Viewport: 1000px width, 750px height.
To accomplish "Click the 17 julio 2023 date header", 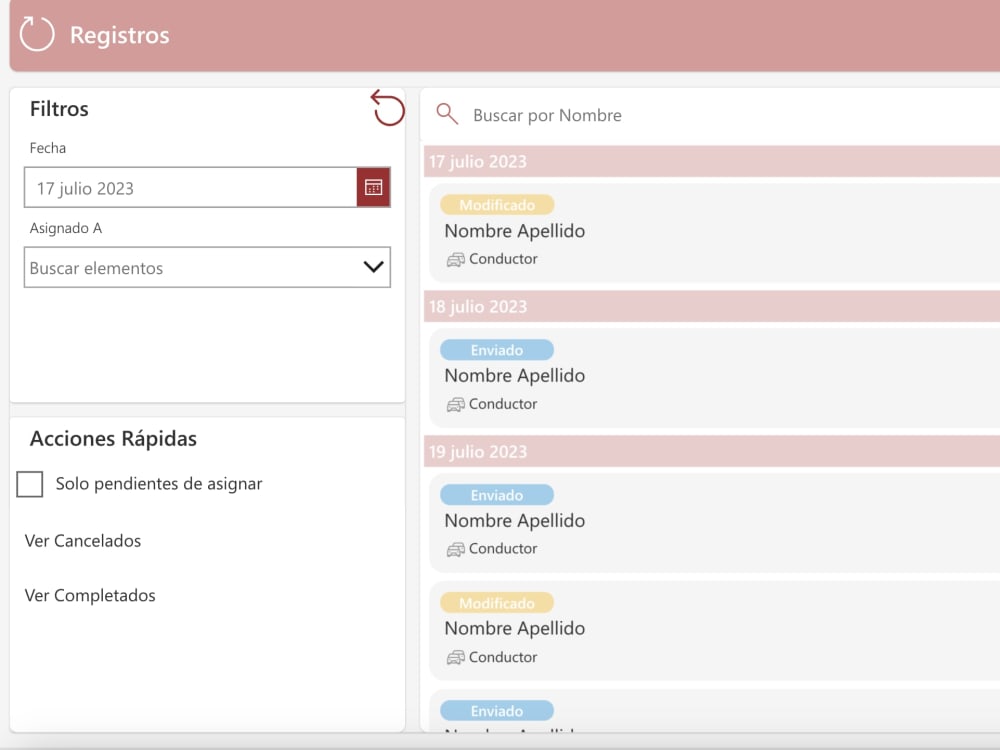I will [x=712, y=161].
